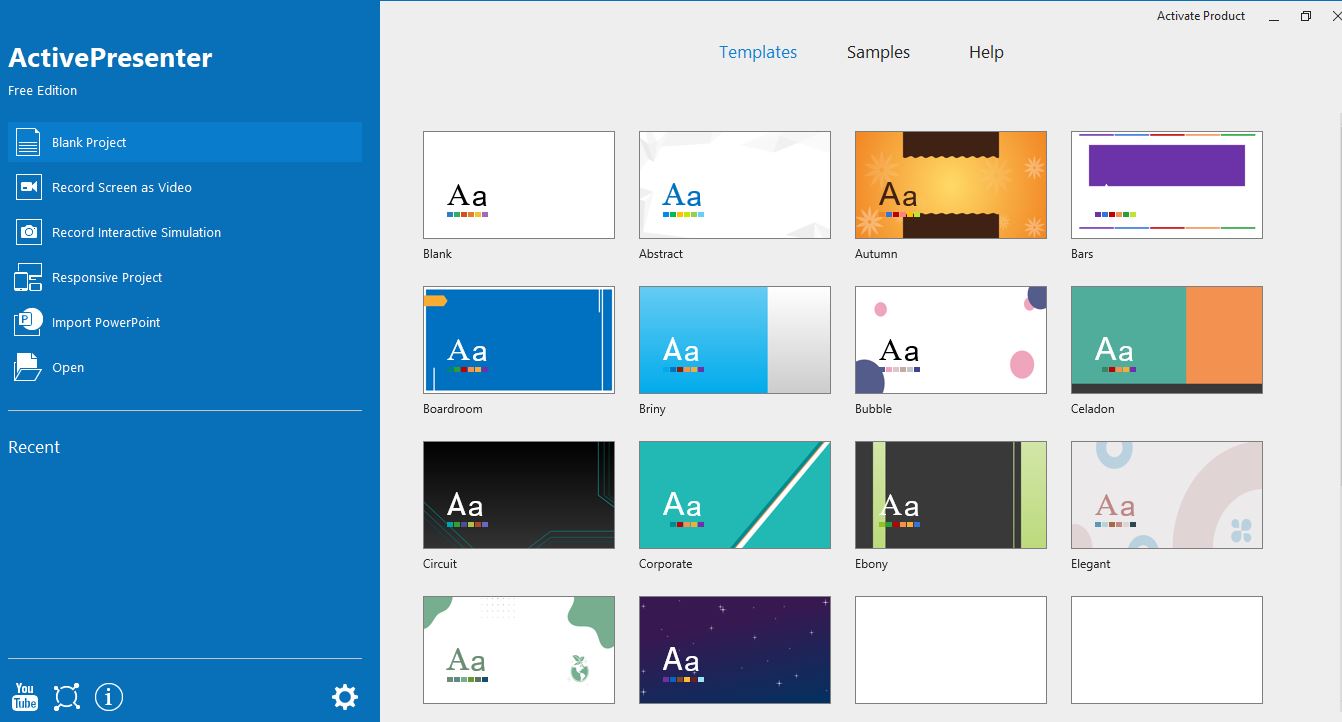Screen dimensions: 1342x722
Task: Restore down the application window
Action: [x=1306, y=16]
